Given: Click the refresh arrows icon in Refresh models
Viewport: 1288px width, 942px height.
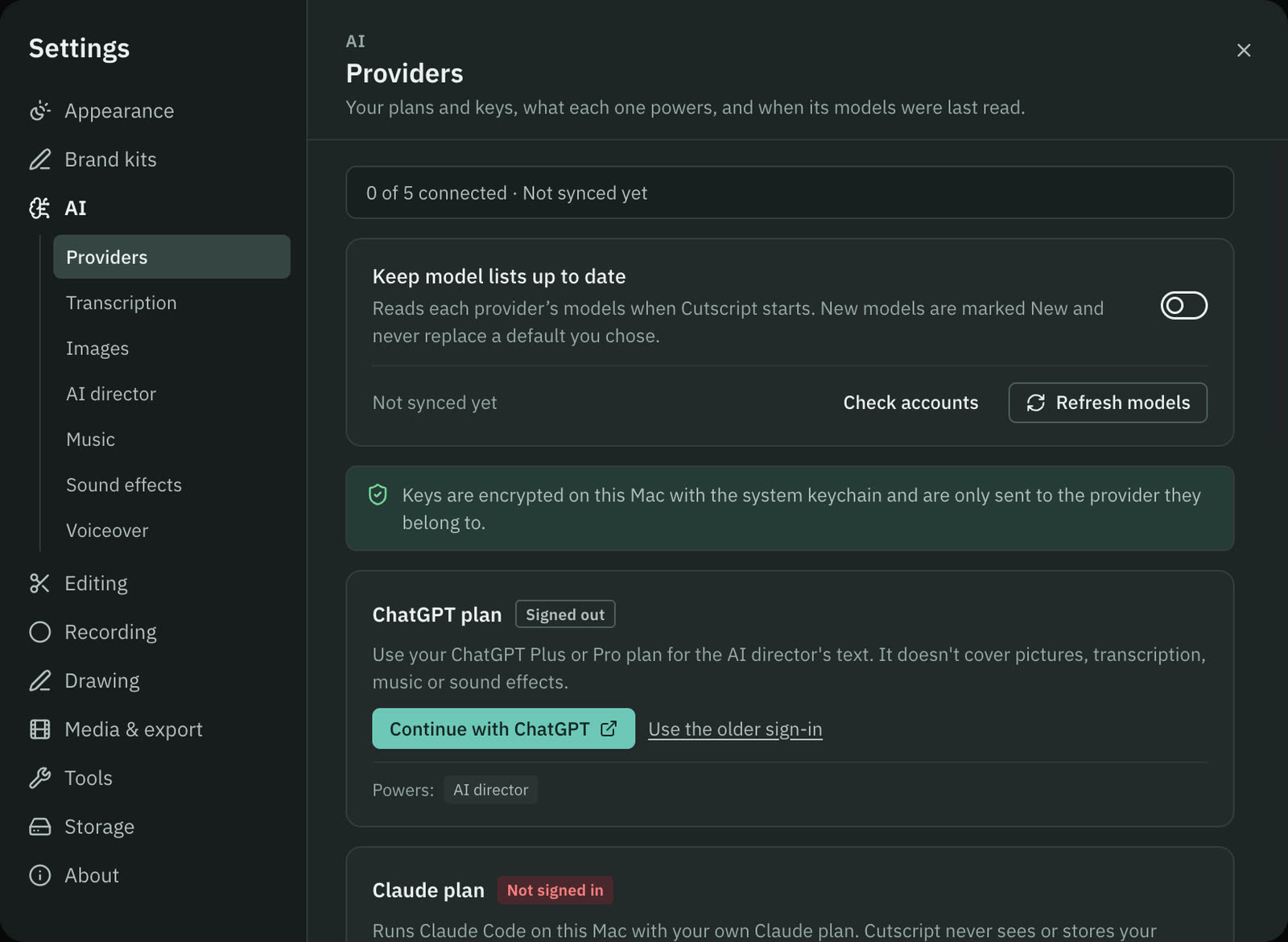Looking at the screenshot, I should [x=1035, y=403].
